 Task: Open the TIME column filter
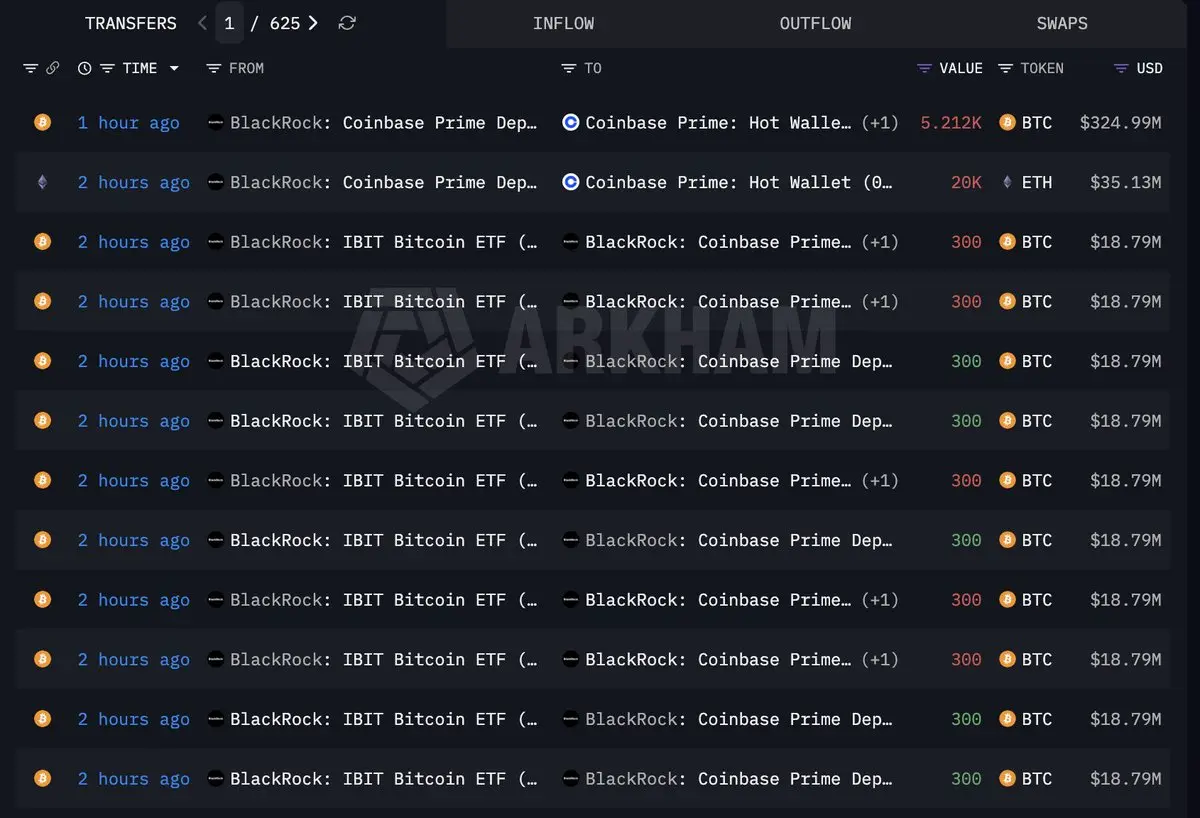coord(107,68)
